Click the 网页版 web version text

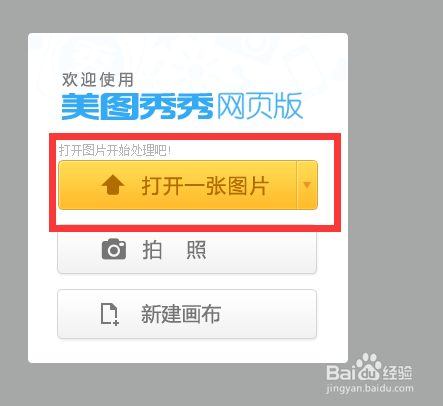pyautogui.click(x=260, y=106)
